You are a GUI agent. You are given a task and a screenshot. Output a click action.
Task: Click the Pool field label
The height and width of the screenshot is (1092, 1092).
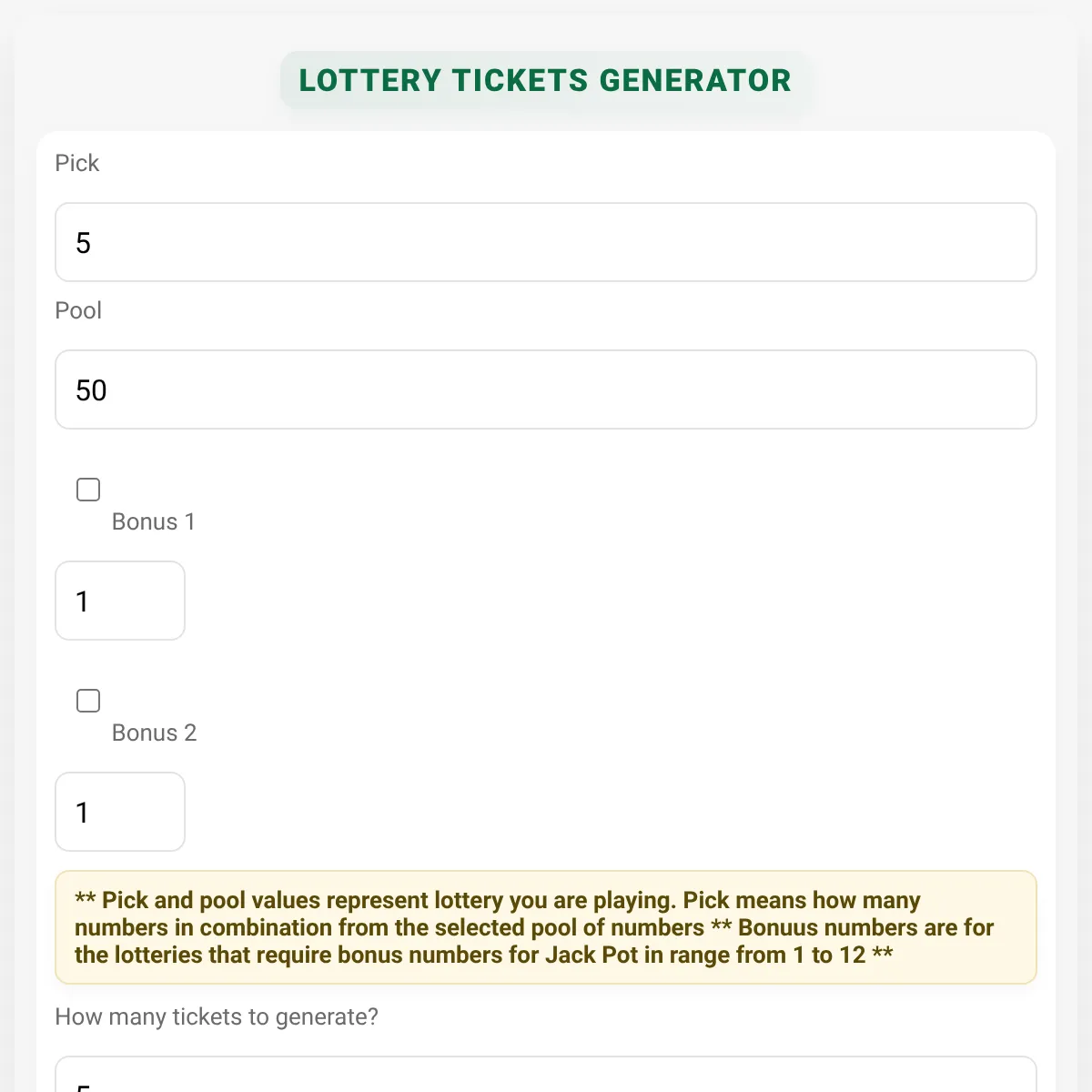click(x=78, y=310)
